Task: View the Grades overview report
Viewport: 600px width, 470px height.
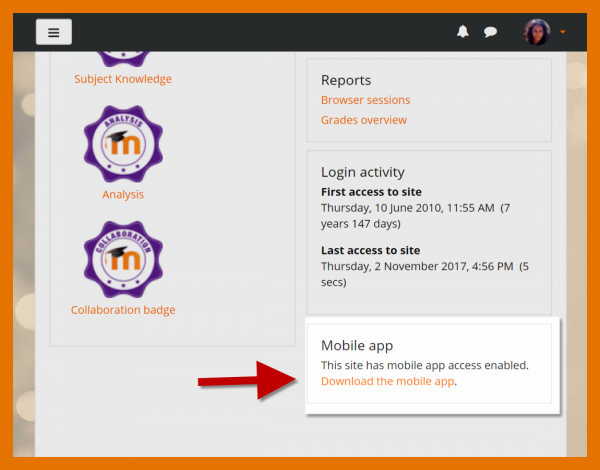Action: click(x=363, y=120)
